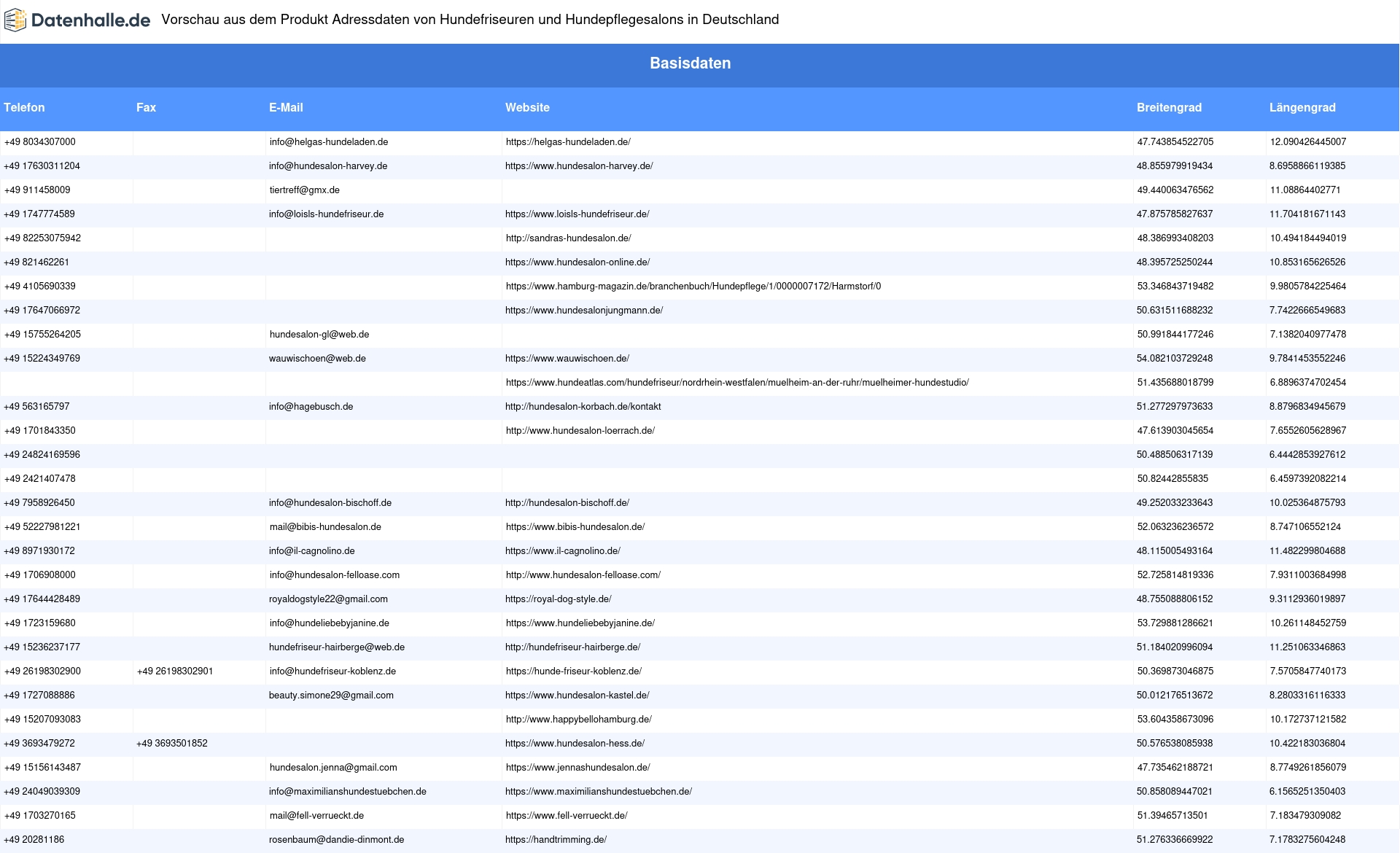This screenshot has height=853, width=1400.
Task: Click the Datenhalle.de brand name
Action: (x=90, y=20)
